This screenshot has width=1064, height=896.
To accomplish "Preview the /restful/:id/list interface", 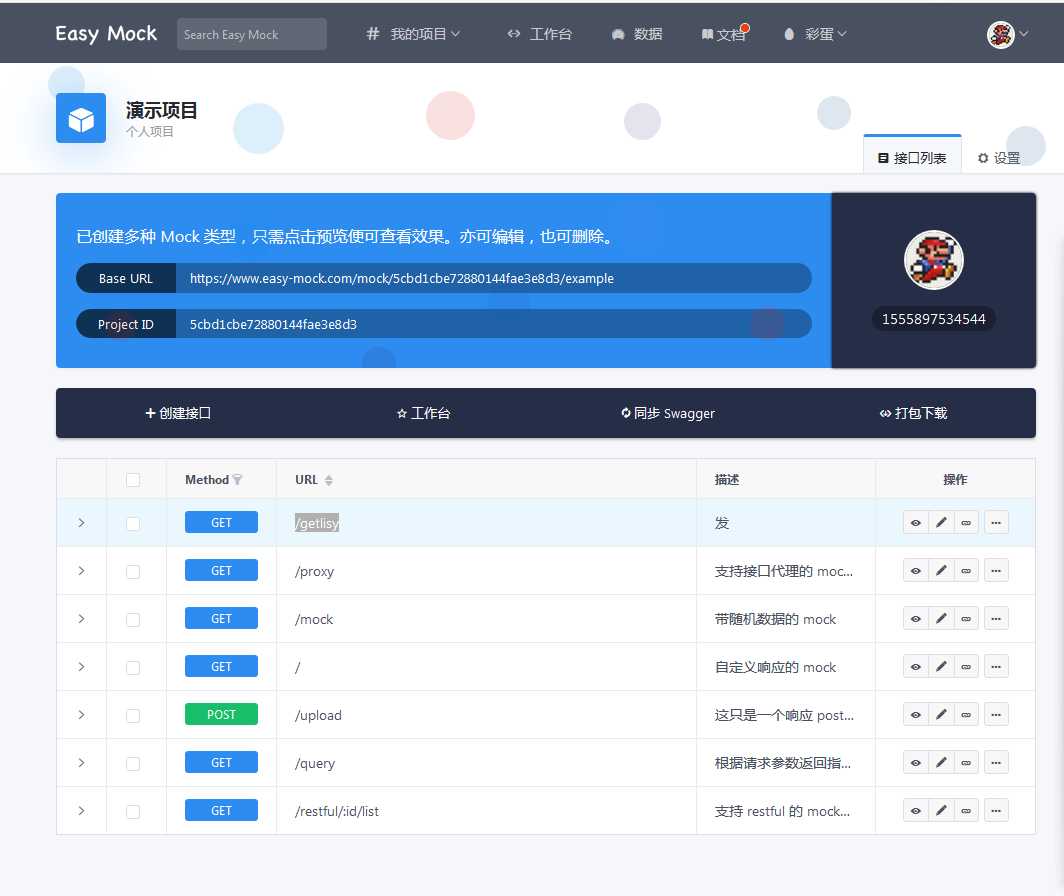I will pyautogui.click(x=915, y=811).
